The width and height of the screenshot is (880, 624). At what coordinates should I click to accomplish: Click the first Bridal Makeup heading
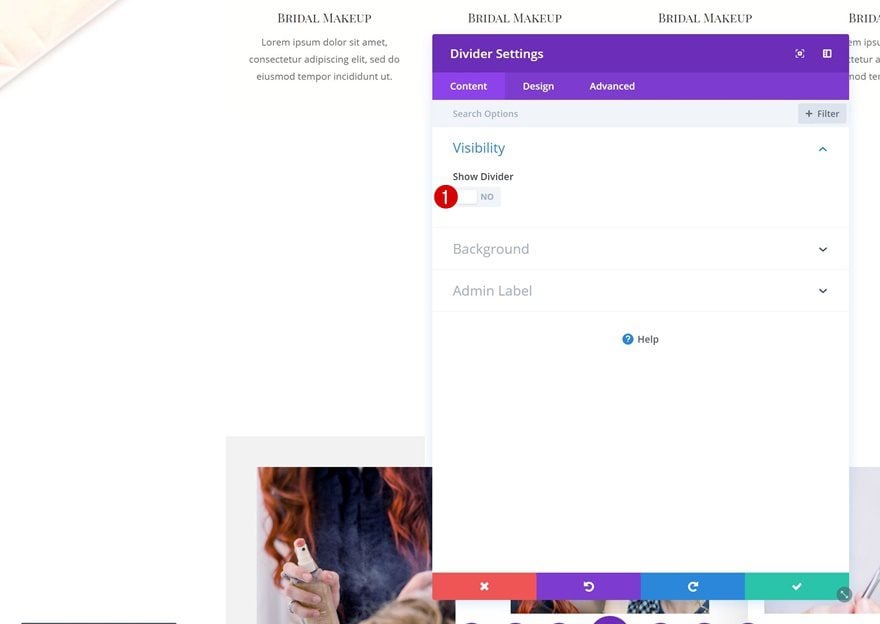(324, 18)
